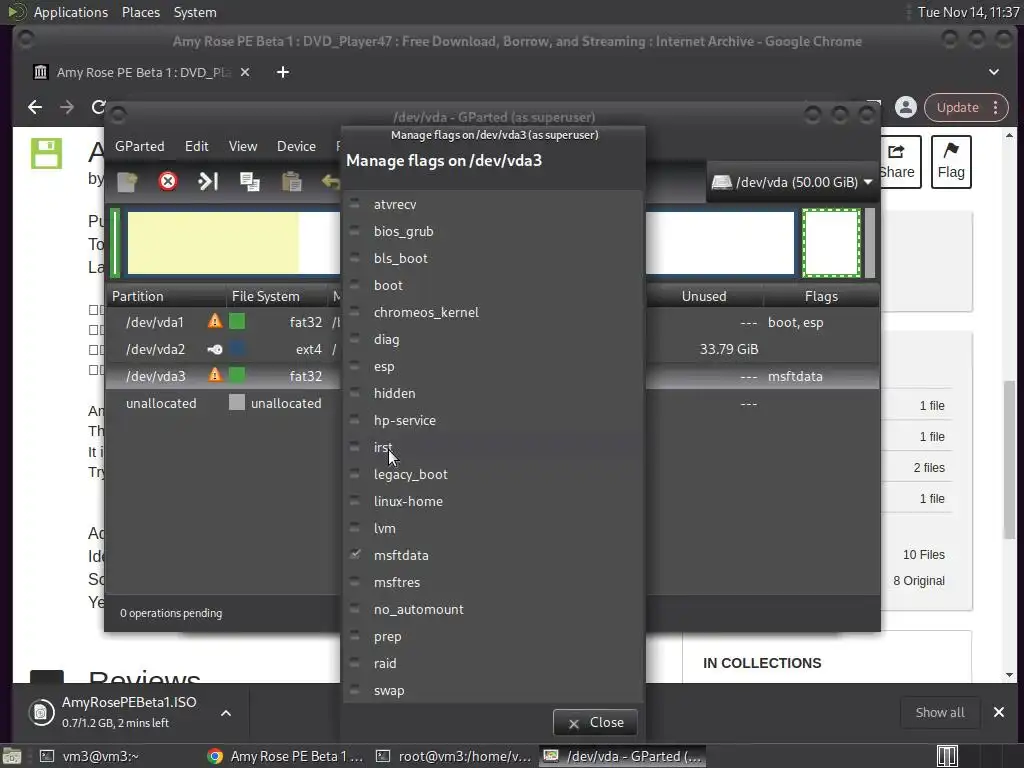Enable the bios_grub flag

click(355, 231)
